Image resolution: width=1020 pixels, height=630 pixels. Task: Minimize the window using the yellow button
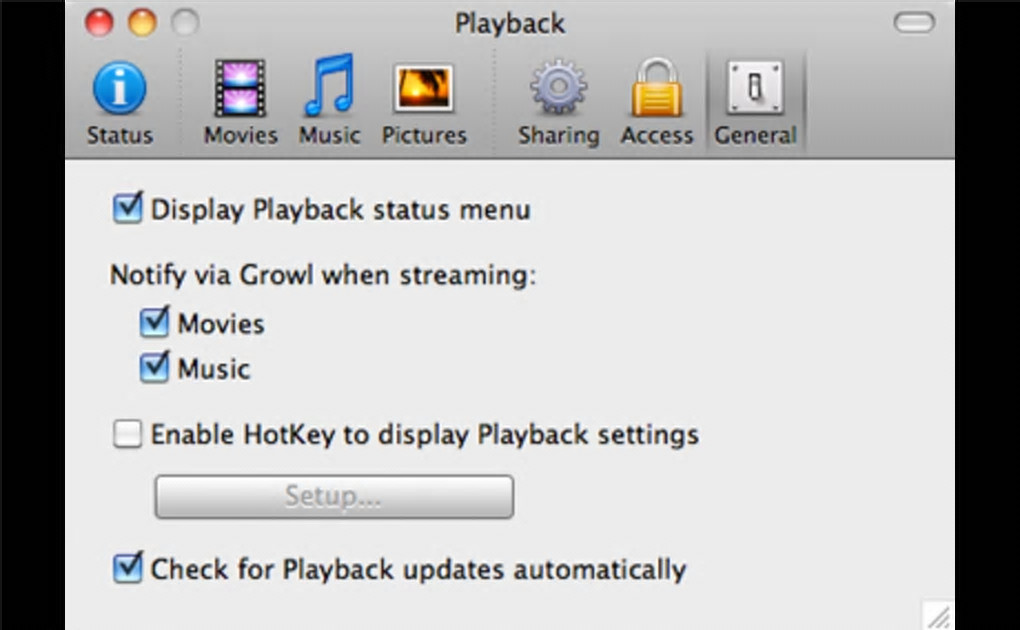coord(142,22)
